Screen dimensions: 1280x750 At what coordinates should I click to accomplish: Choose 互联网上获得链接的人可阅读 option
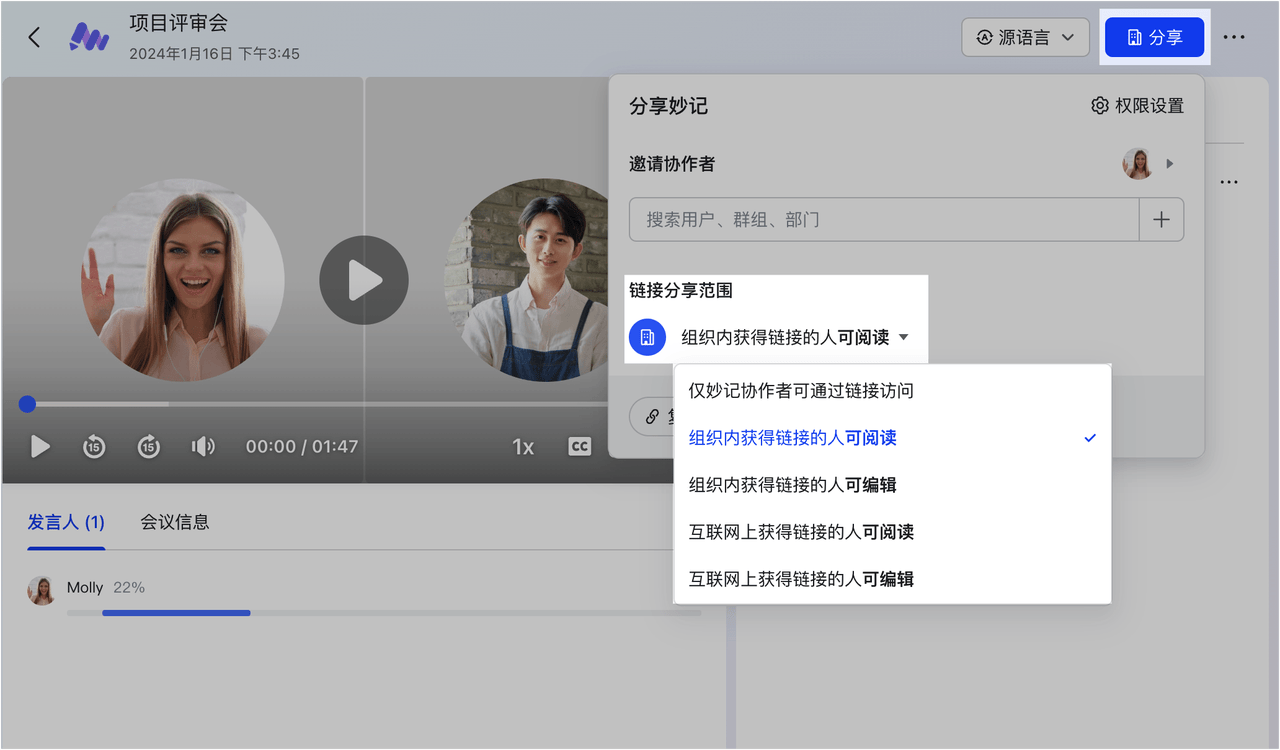click(801, 532)
